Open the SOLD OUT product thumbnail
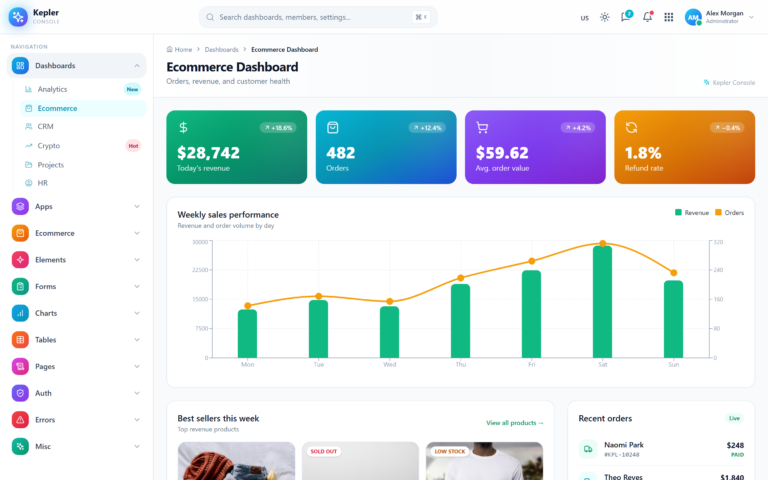The width and height of the screenshot is (768, 480). pos(360,461)
